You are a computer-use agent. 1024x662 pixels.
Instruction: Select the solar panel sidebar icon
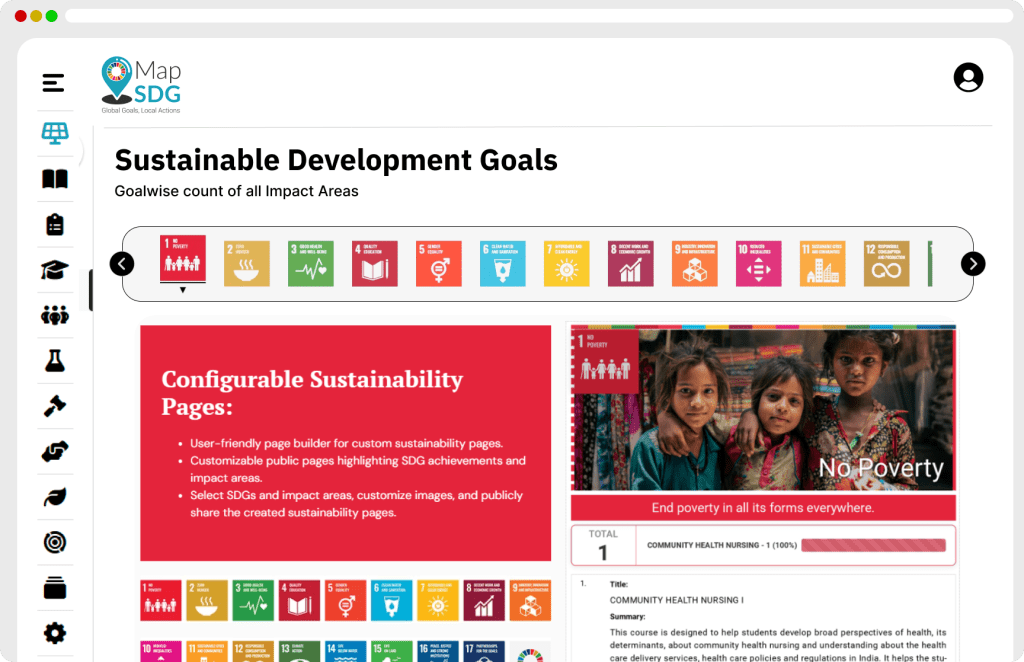(55, 133)
